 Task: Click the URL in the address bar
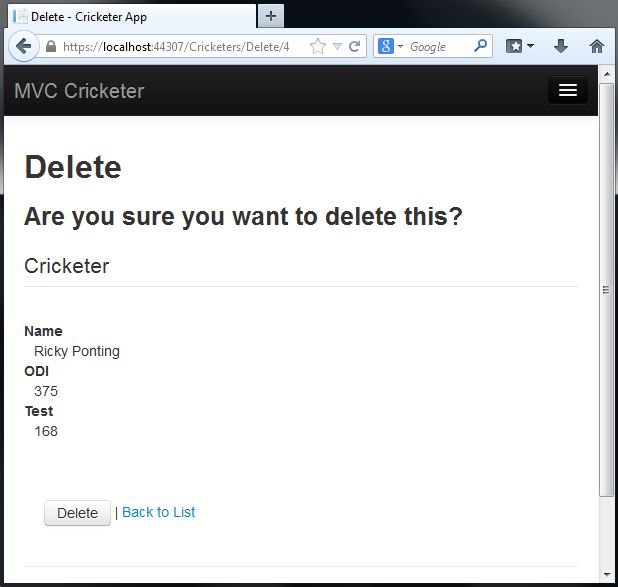click(176, 47)
